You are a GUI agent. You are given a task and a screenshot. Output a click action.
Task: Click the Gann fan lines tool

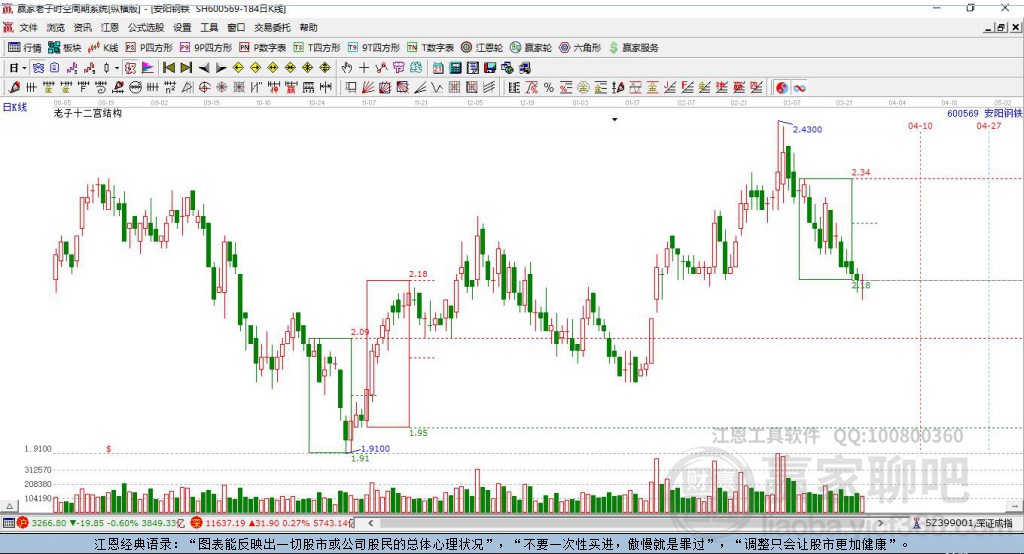[x=368, y=88]
